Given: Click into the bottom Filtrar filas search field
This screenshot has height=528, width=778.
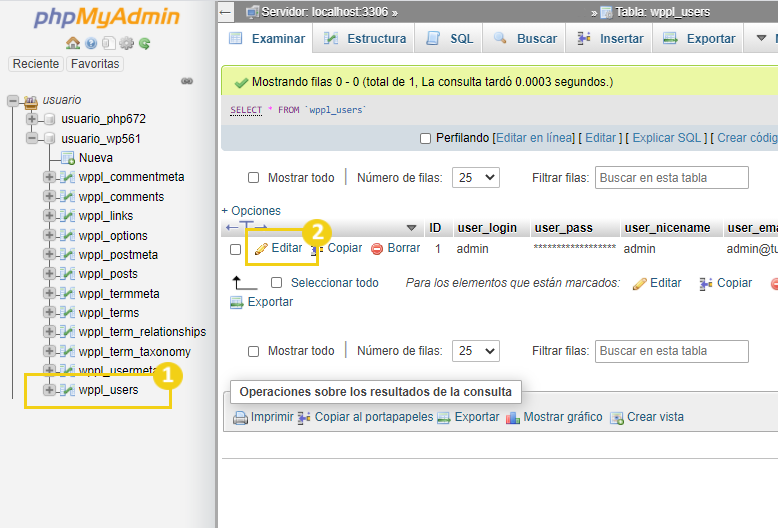Looking at the screenshot, I should 671,351.
